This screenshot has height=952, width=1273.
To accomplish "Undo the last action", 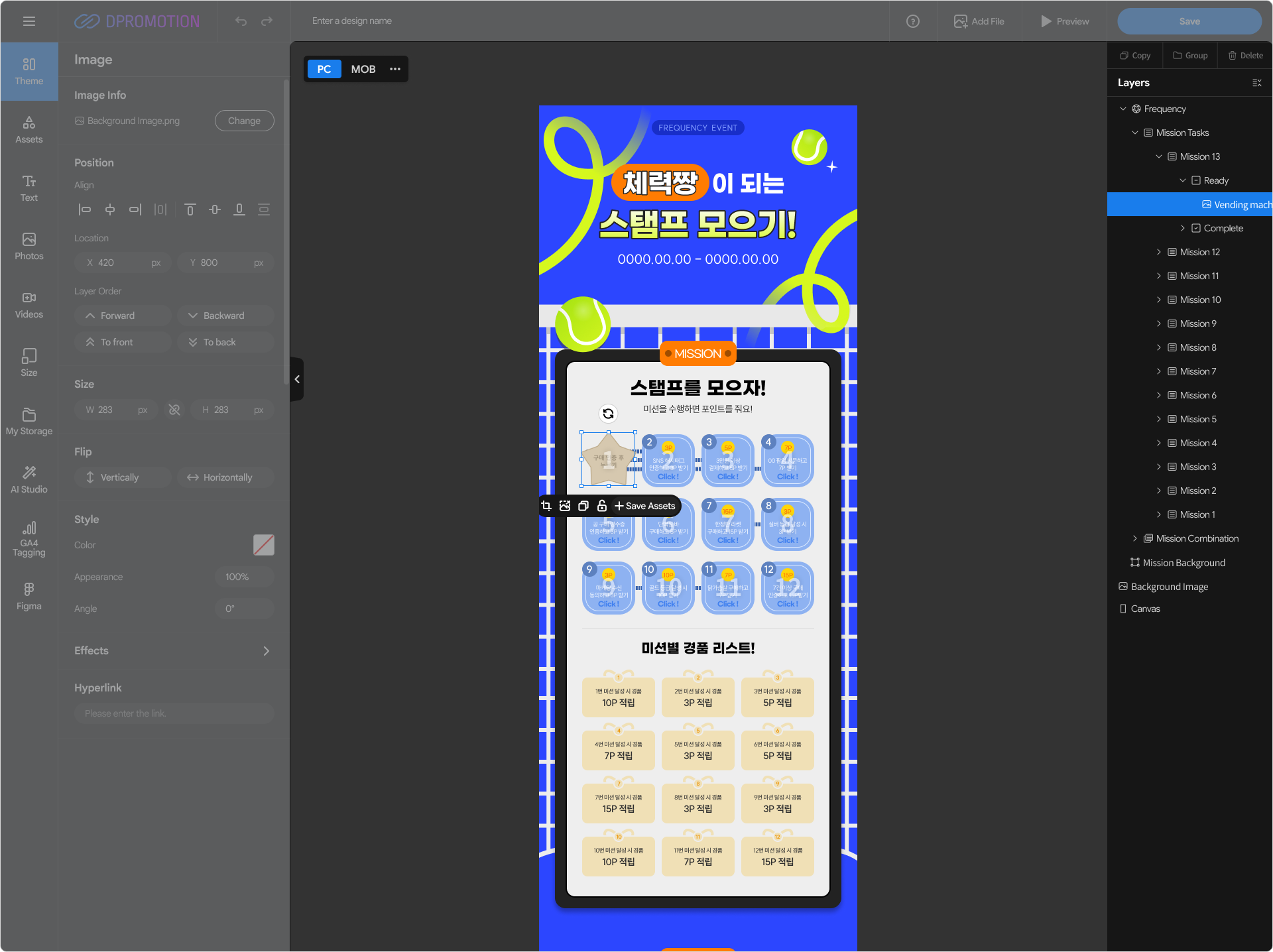I will pyautogui.click(x=241, y=21).
